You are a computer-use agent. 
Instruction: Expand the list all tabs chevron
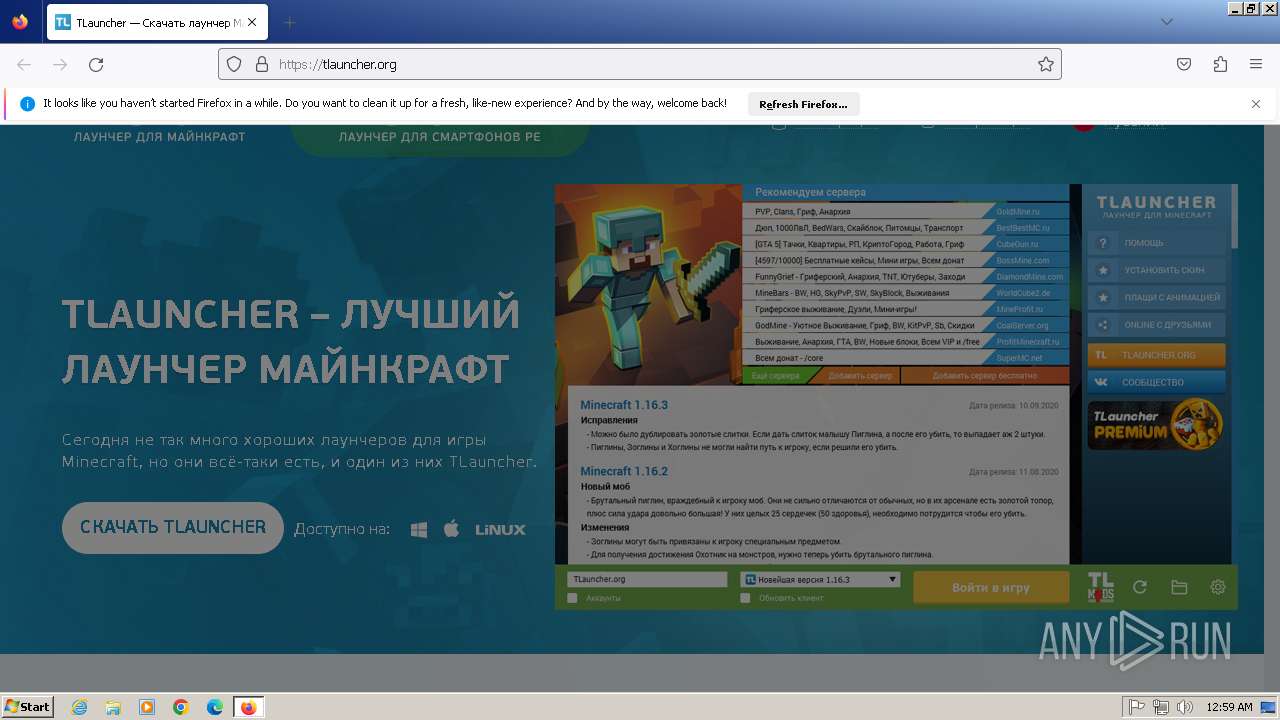(1166, 22)
